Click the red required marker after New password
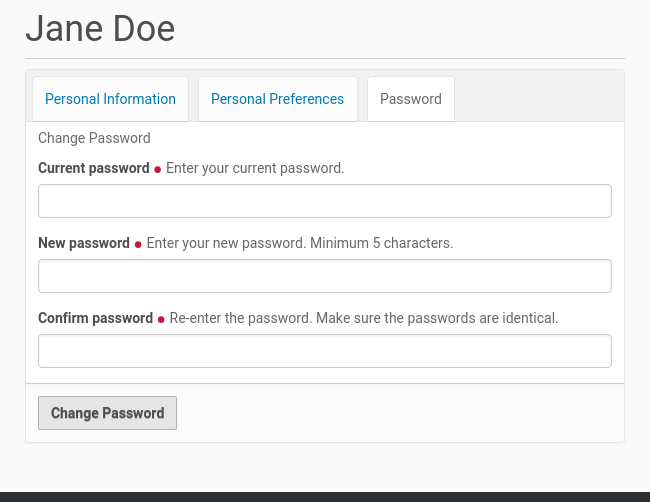 [x=138, y=244]
